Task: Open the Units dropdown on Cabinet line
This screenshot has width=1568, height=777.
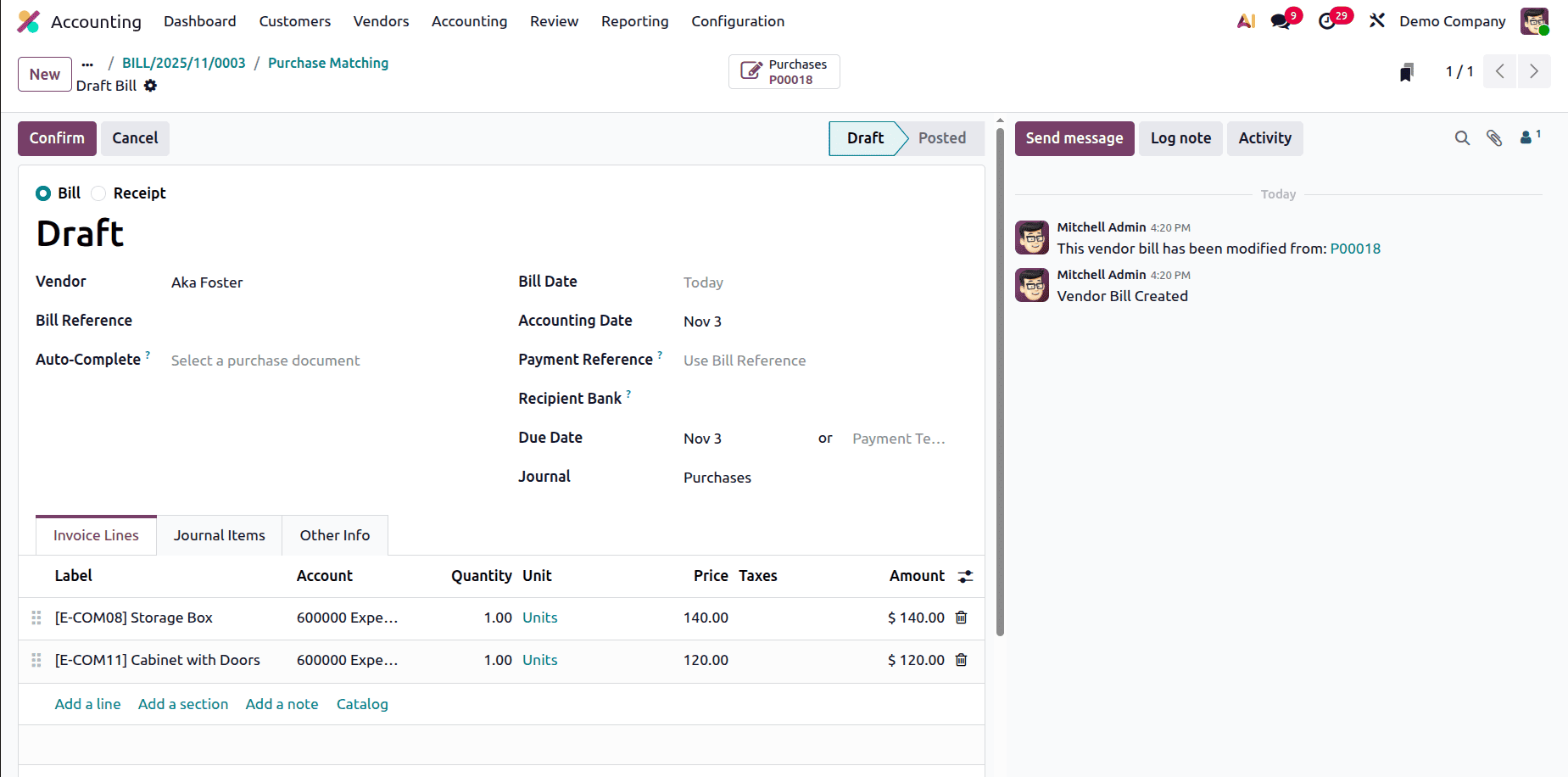Action: [x=539, y=659]
